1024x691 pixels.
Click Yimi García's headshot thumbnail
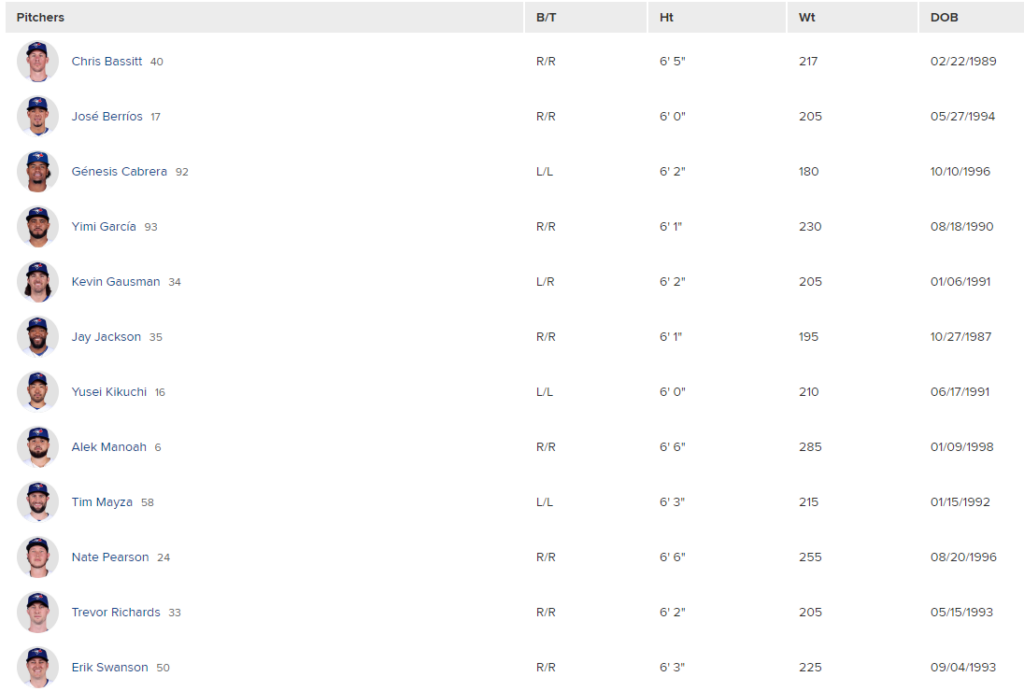pyautogui.click(x=38, y=227)
